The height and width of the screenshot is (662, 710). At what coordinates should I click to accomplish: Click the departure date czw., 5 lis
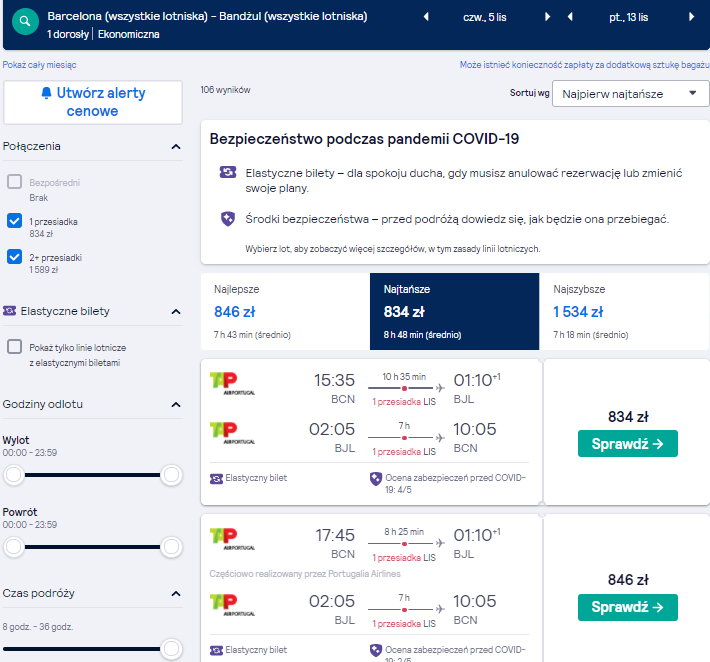tap(485, 17)
